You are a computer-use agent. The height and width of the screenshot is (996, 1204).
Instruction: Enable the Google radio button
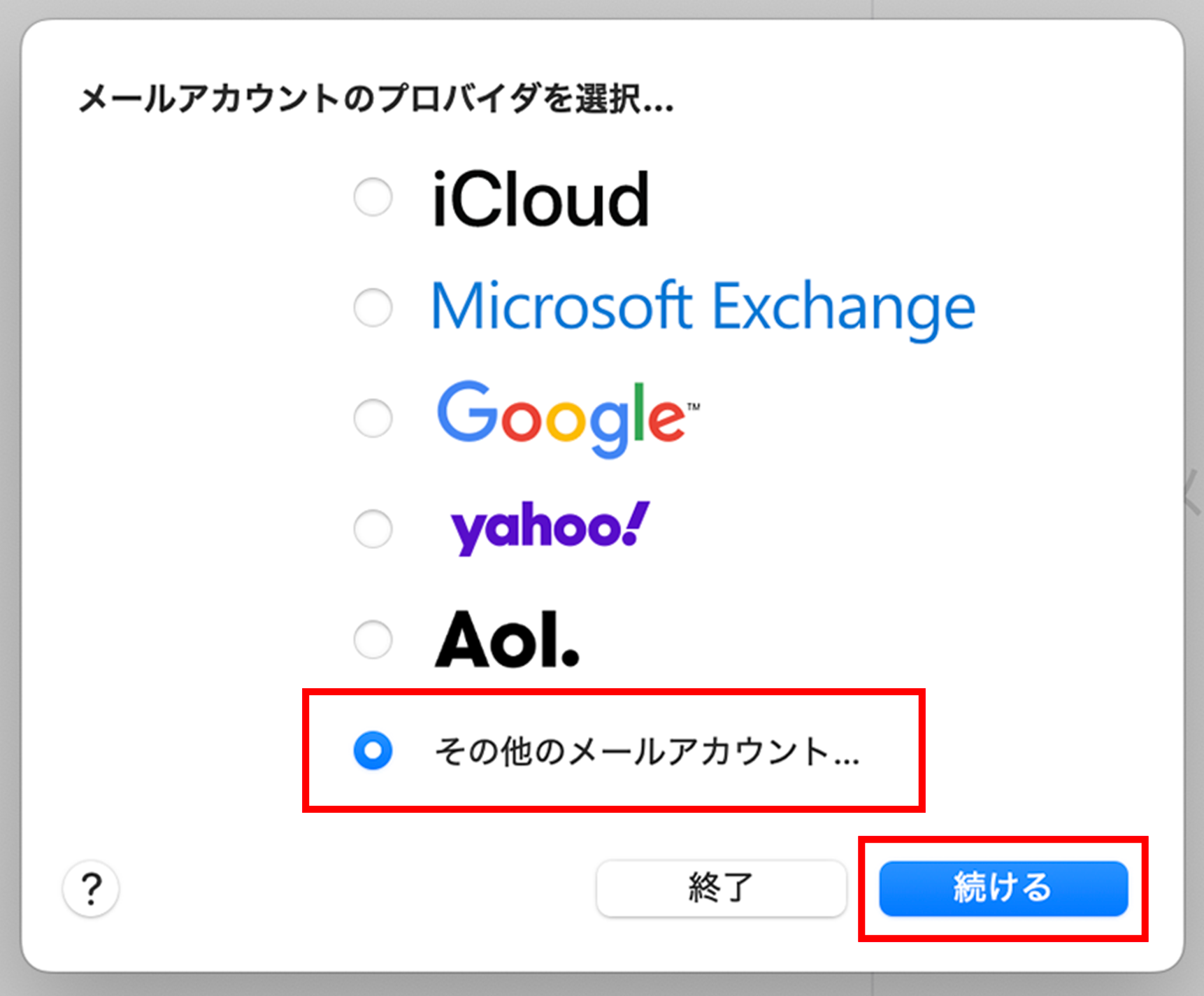(373, 418)
